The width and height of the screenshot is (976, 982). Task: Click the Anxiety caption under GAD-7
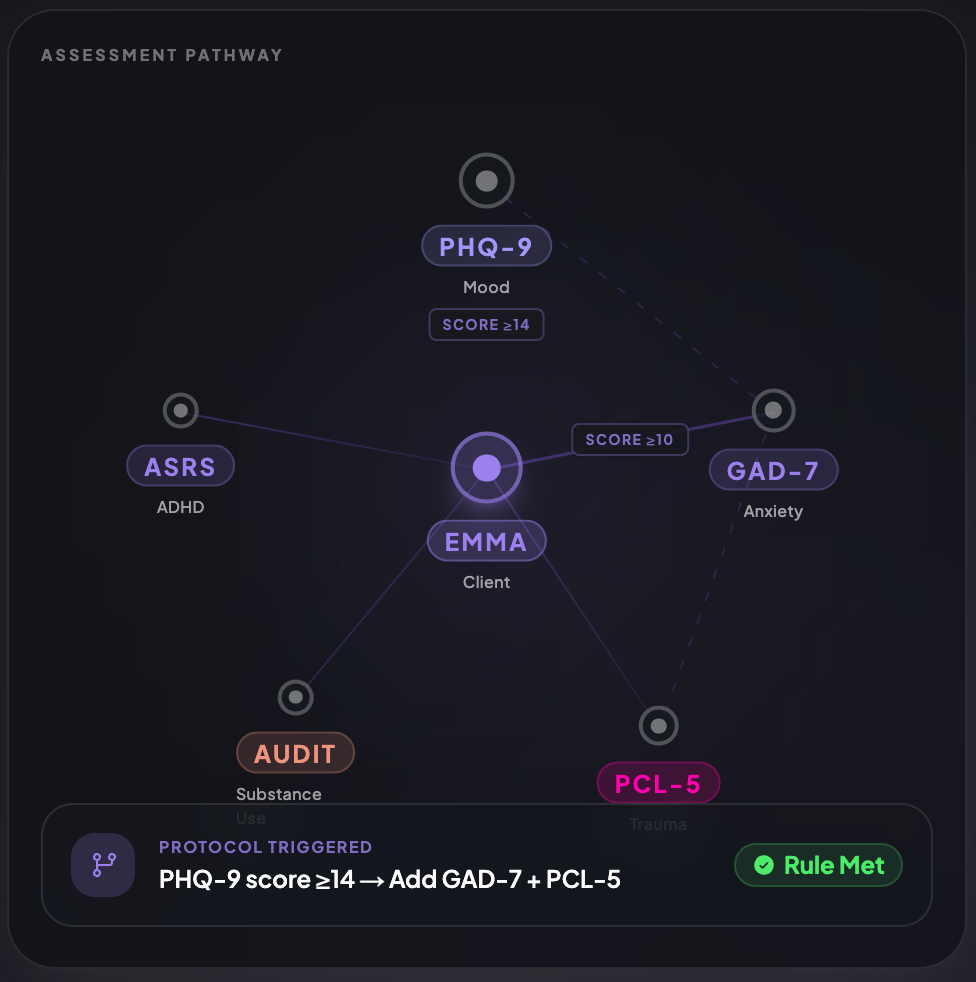tap(774, 511)
